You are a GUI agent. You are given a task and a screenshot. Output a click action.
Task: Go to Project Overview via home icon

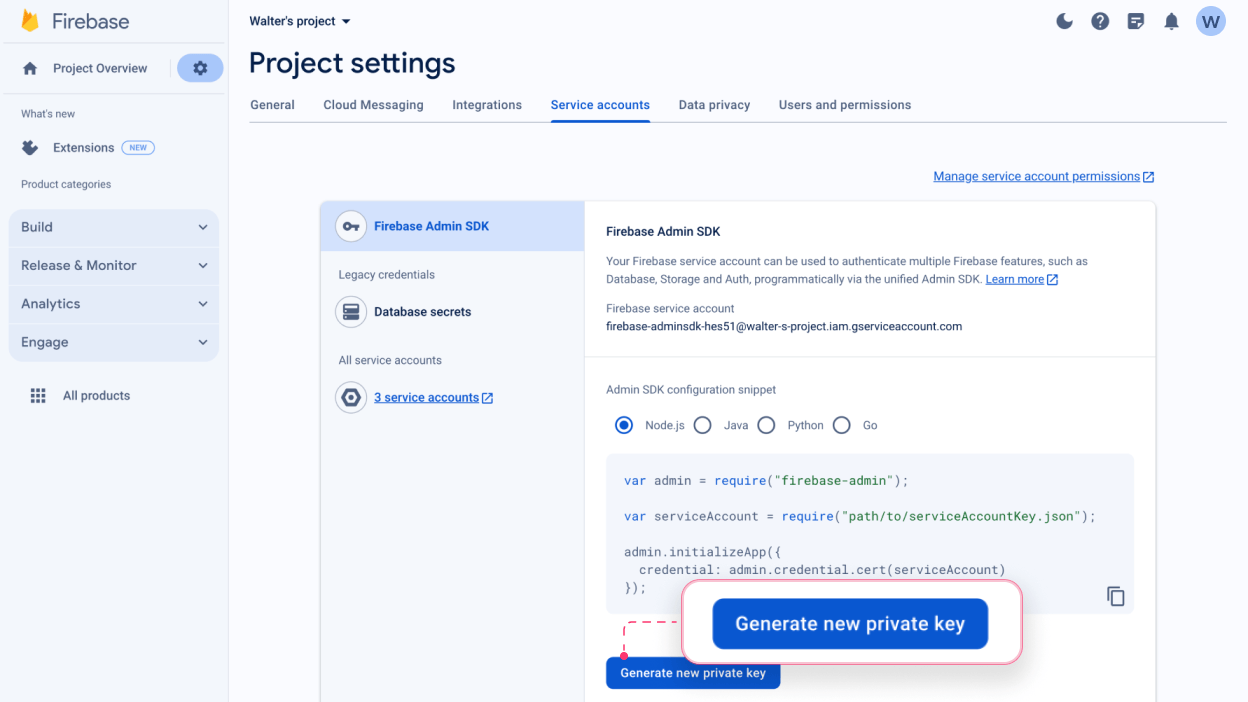[x=30, y=68]
